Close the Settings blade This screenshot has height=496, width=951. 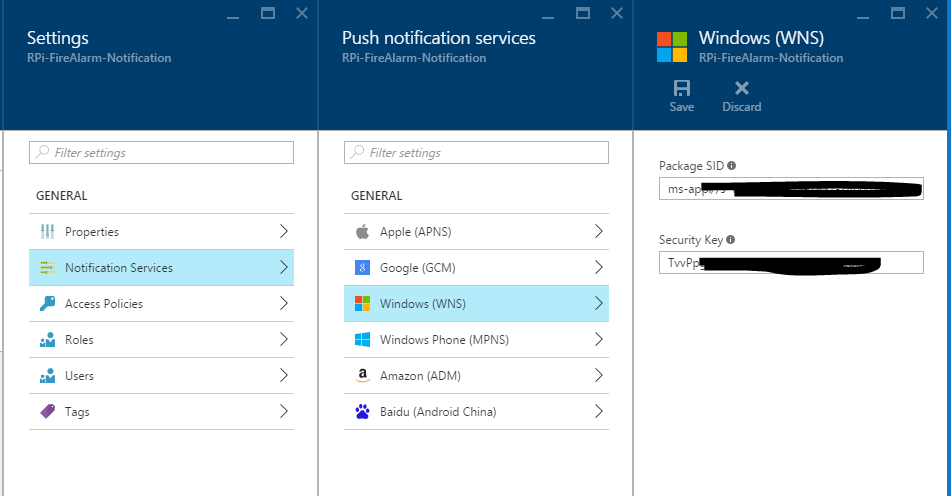point(301,13)
